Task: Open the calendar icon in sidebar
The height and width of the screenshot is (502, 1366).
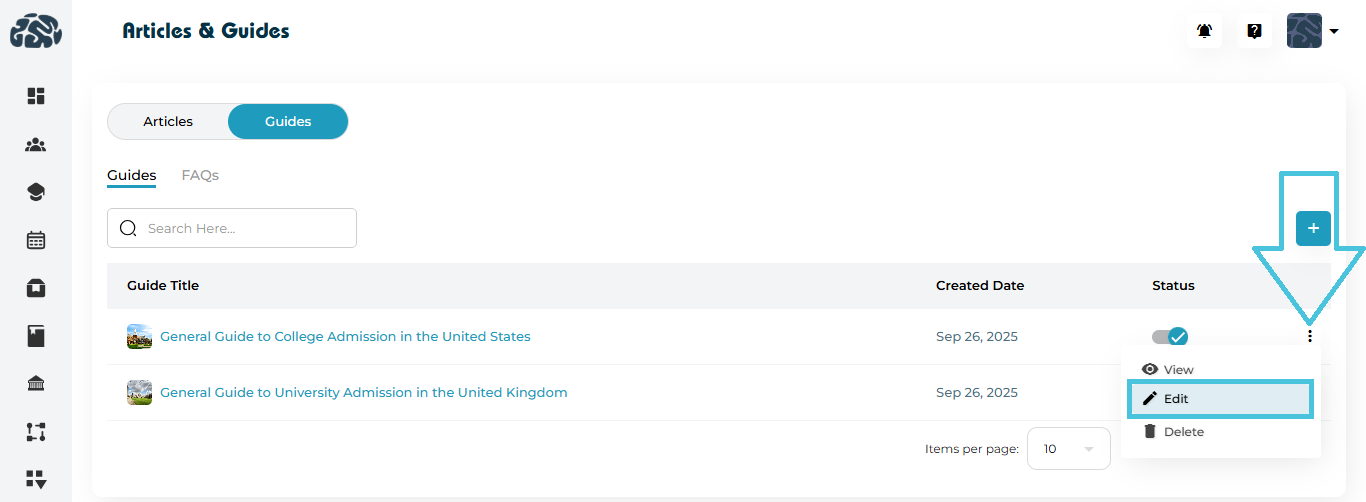Action: coord(36,240)
